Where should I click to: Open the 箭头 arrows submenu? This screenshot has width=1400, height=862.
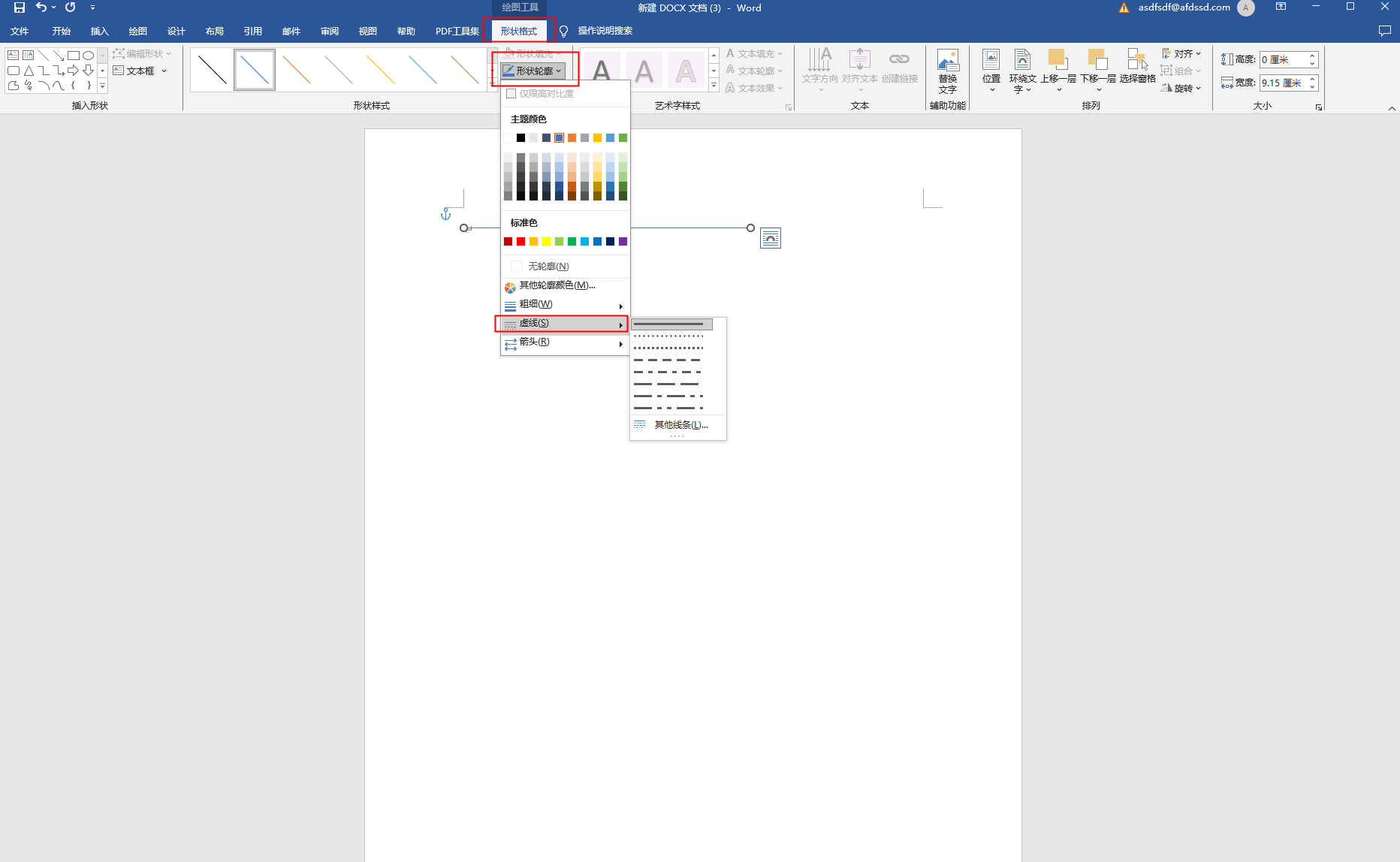pyautogui.click(x=565, y=342)
